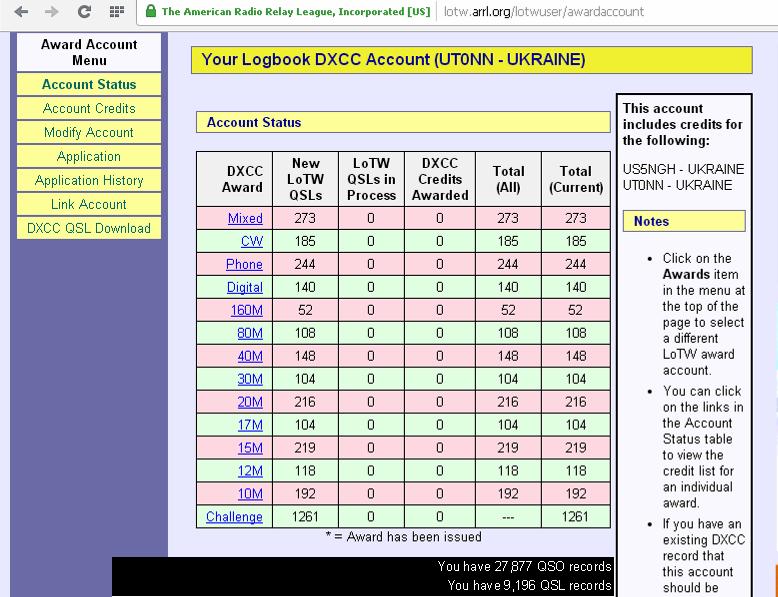Click the New LoTW QSLs column header
The width and height of the screenshot is (778, 597).
click(305, 179)
